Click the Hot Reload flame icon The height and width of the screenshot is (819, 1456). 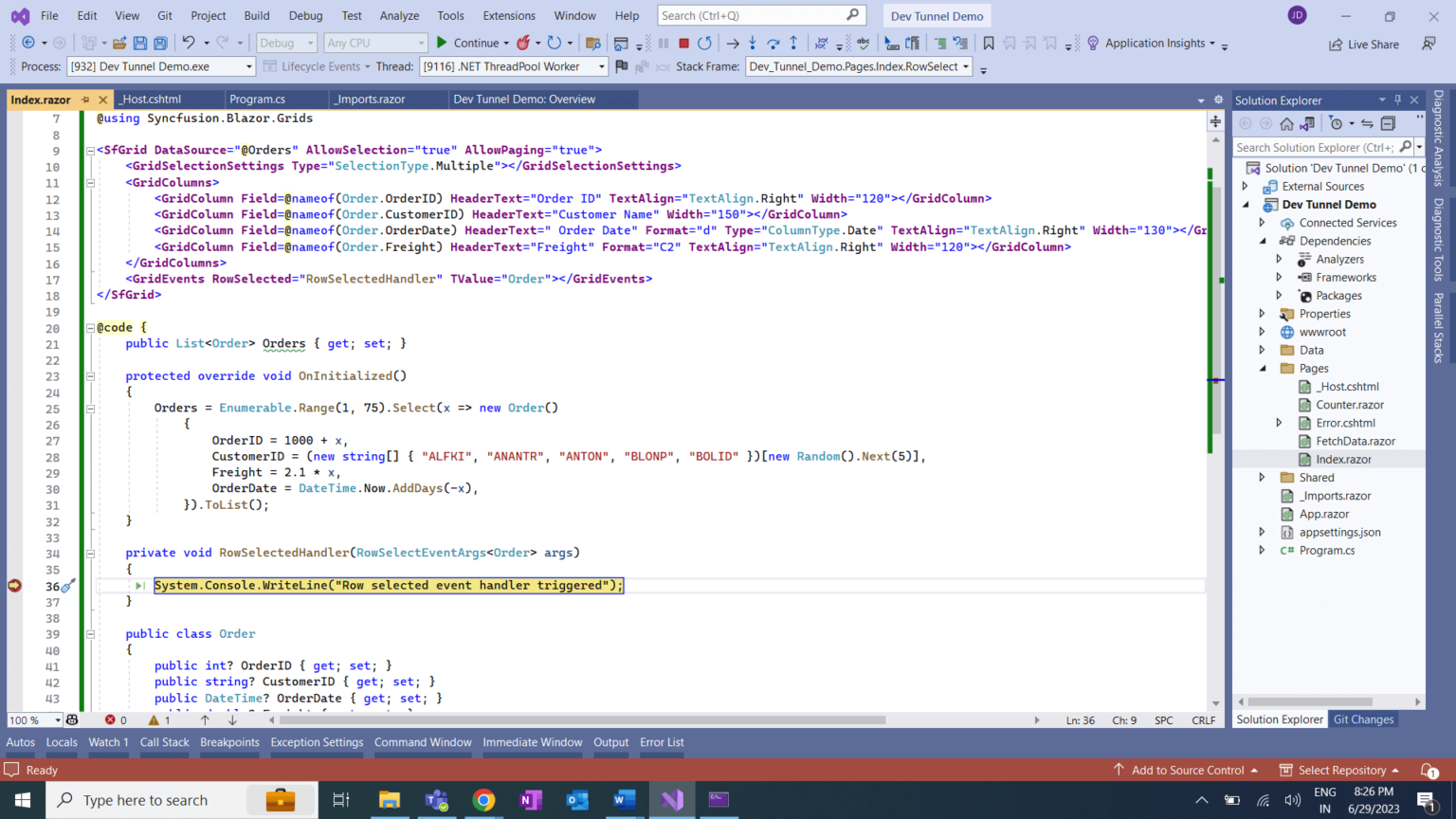click(x=523, y=43)
